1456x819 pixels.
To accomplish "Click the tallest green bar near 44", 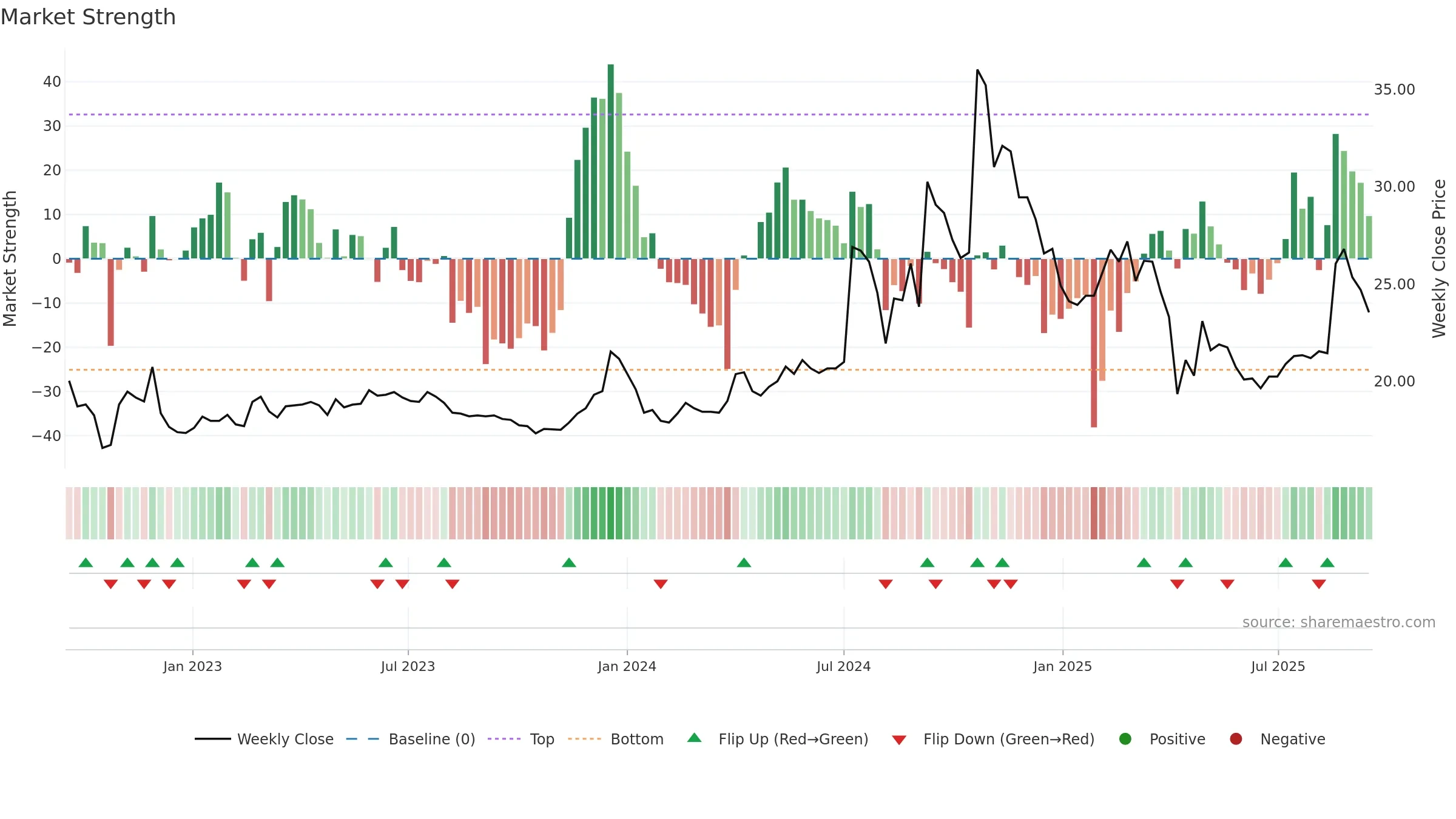I will [611, 161].
